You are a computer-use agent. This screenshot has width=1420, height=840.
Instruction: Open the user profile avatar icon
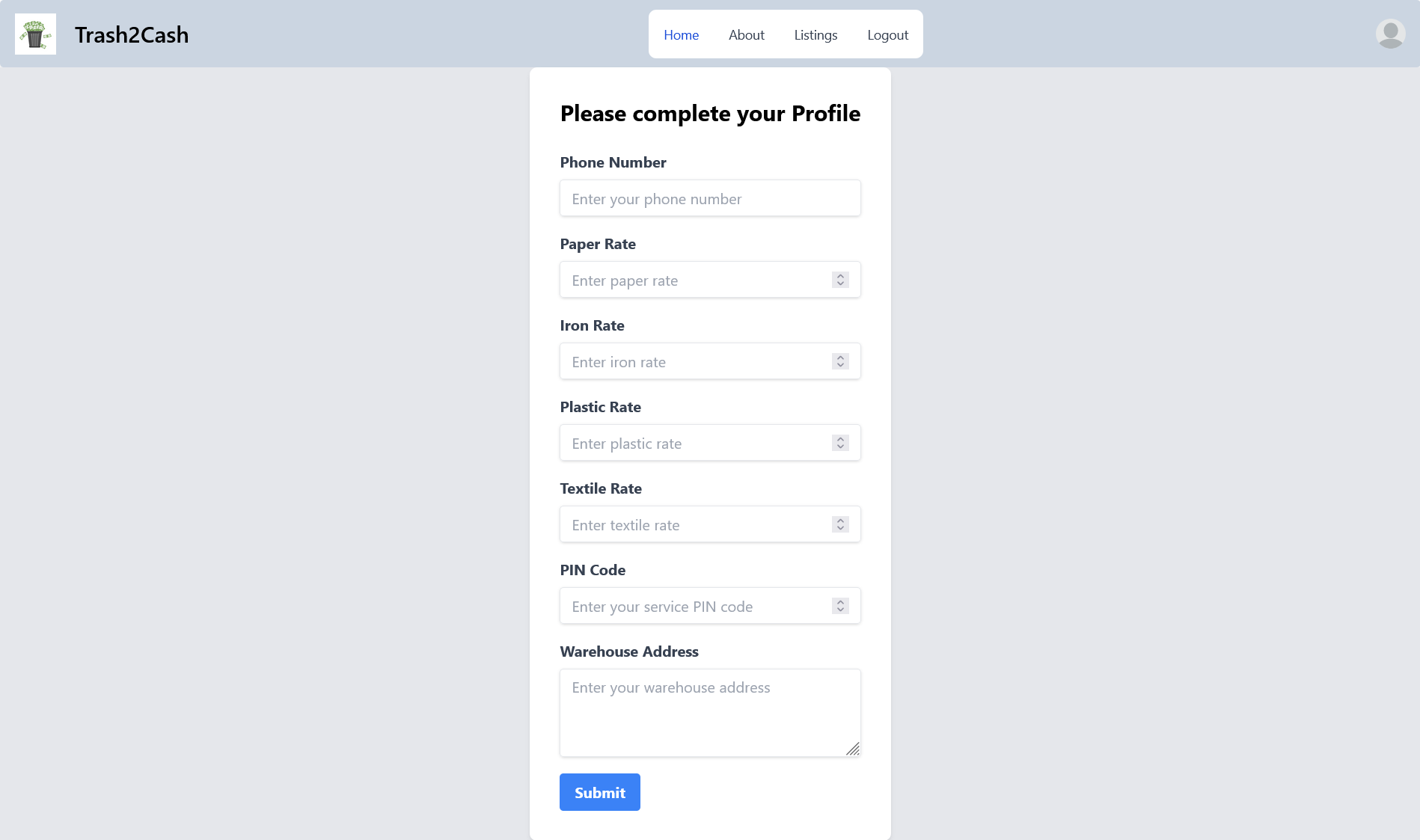1390,34
